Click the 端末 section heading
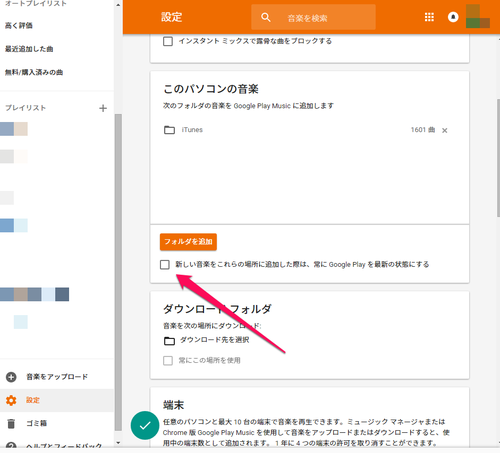 174,405
